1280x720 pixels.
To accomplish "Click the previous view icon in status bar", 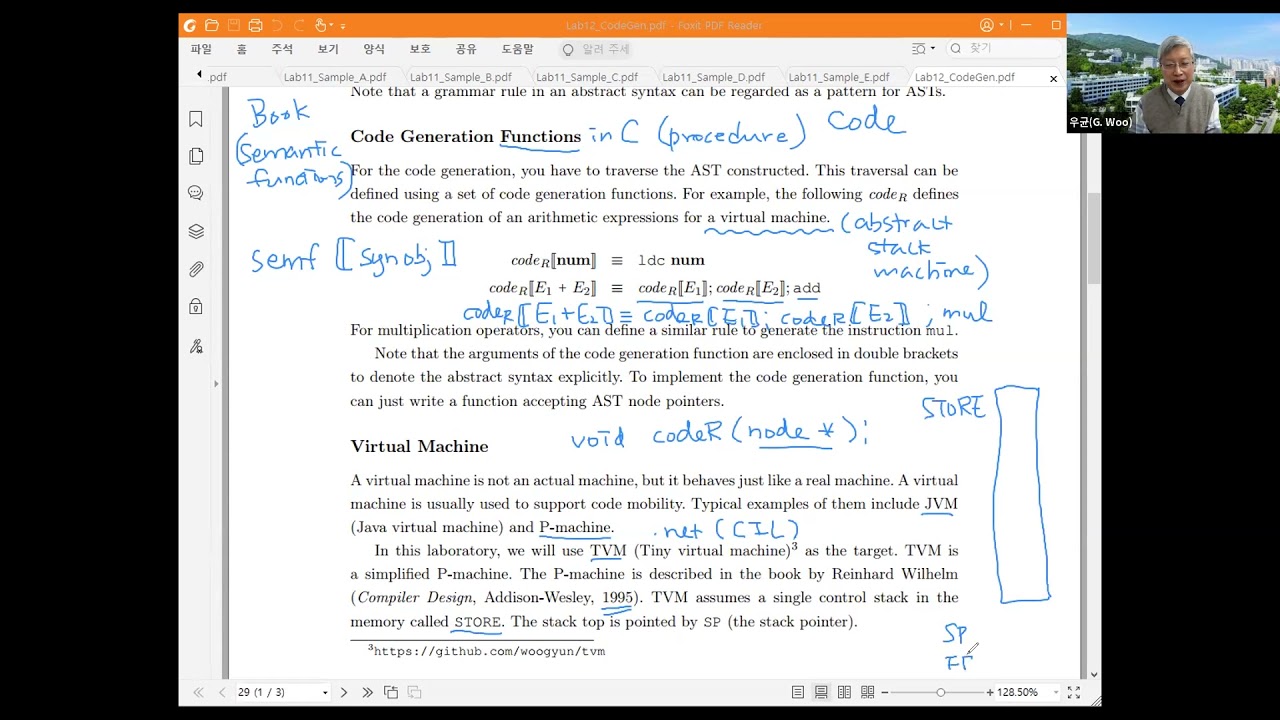I will (391, 692).
